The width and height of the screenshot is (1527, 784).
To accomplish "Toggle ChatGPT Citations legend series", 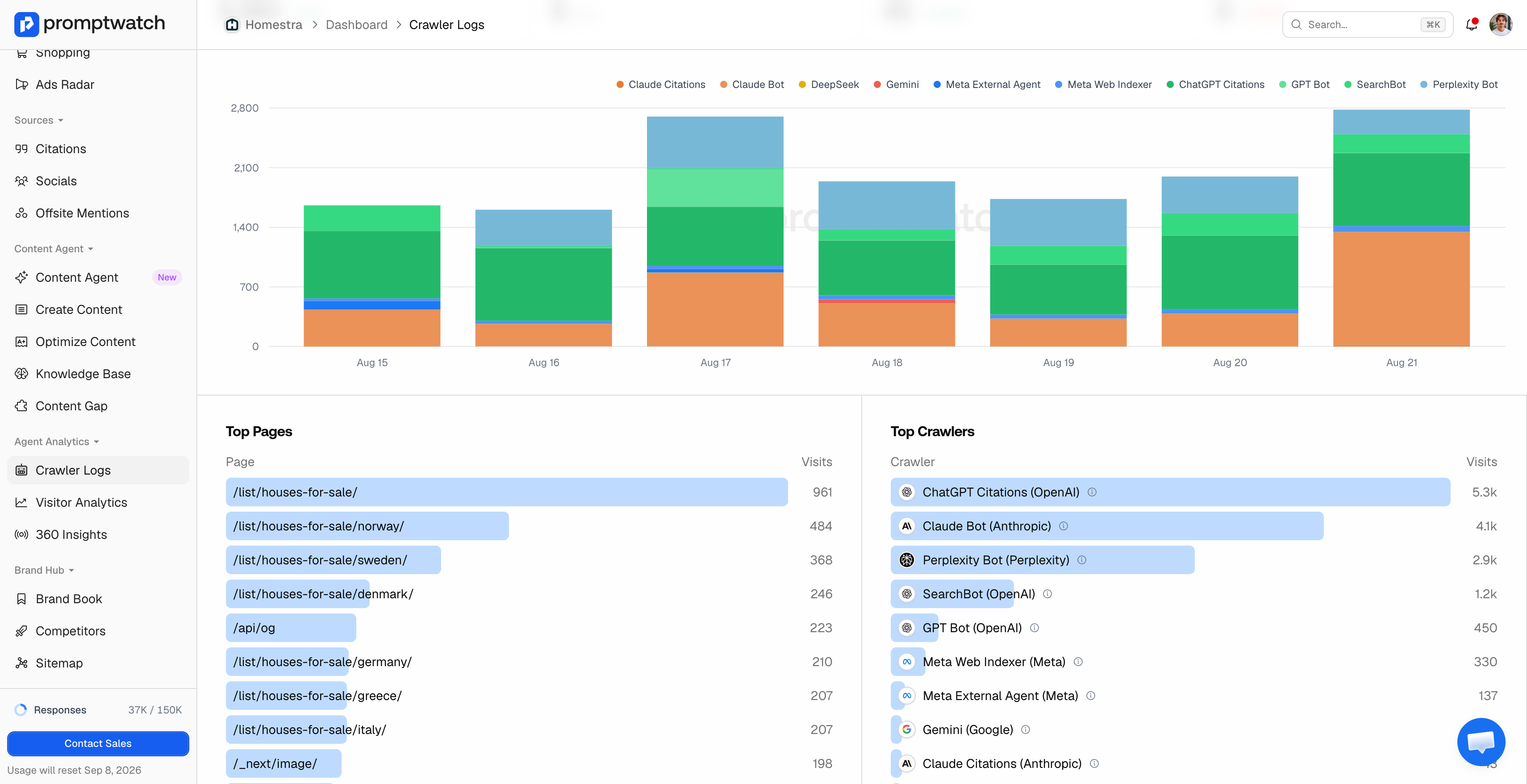I will pyautogui.click(x=1215, y=84).
